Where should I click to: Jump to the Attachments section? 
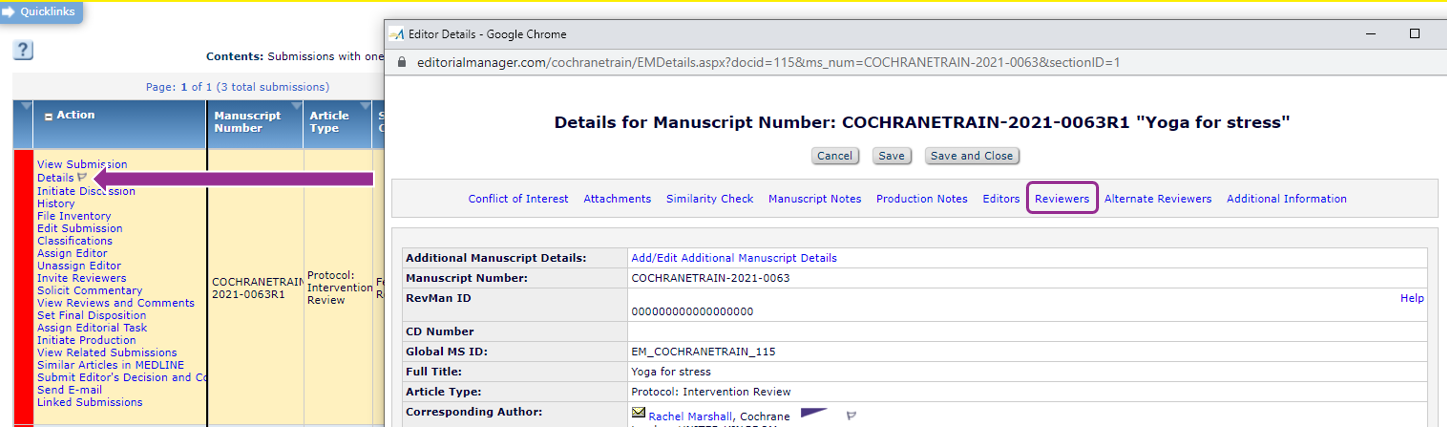pos(617,199)
